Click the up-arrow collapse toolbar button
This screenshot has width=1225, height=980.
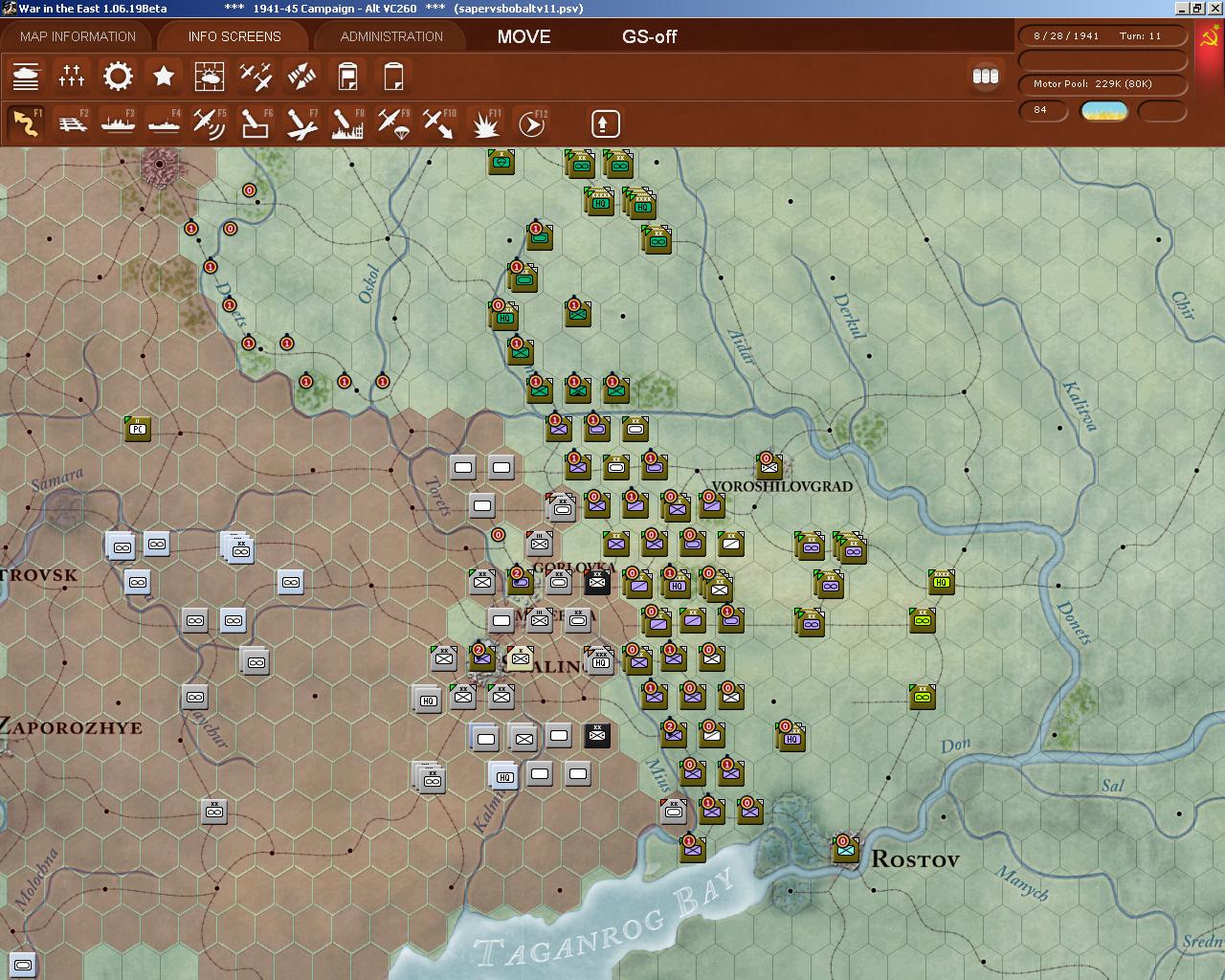(605, 123)
